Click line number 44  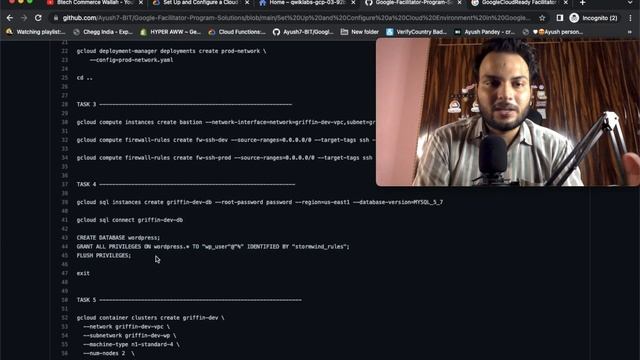[x=64, y=247]
